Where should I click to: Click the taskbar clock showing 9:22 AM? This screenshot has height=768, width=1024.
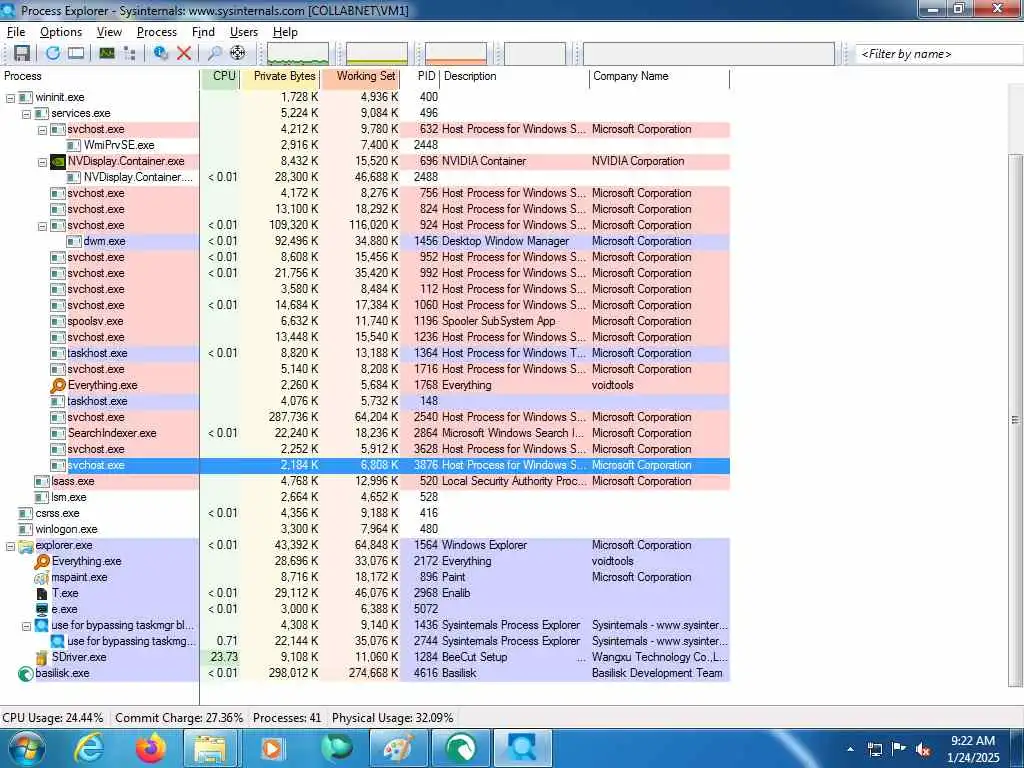973,749
